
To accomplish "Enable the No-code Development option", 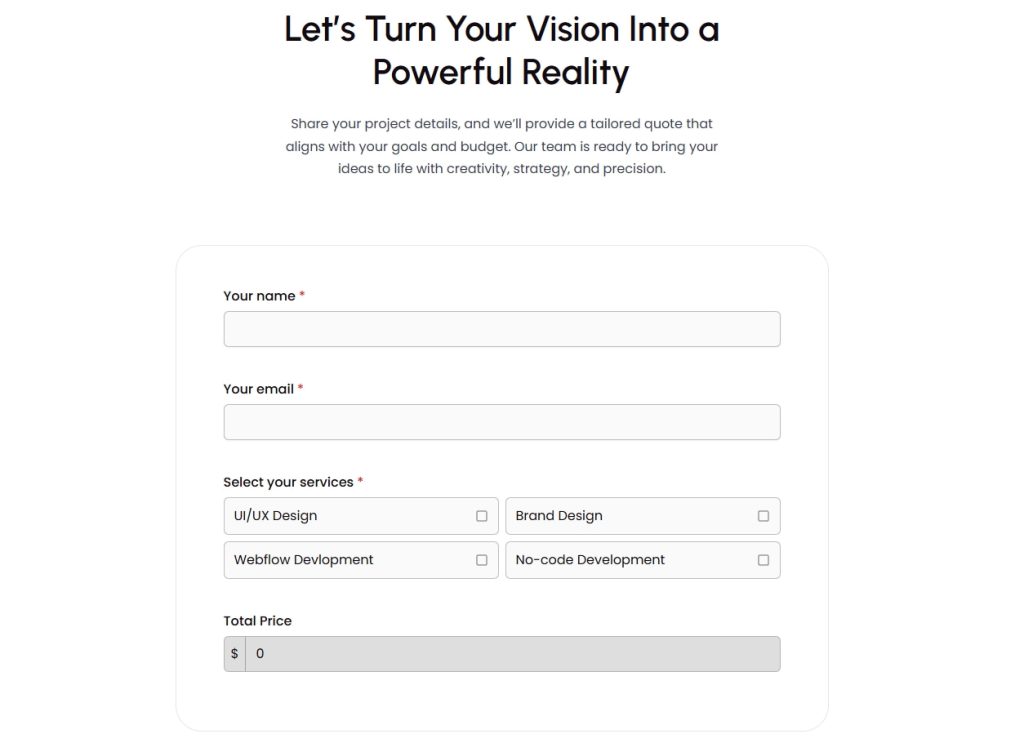I will [766, 560].
